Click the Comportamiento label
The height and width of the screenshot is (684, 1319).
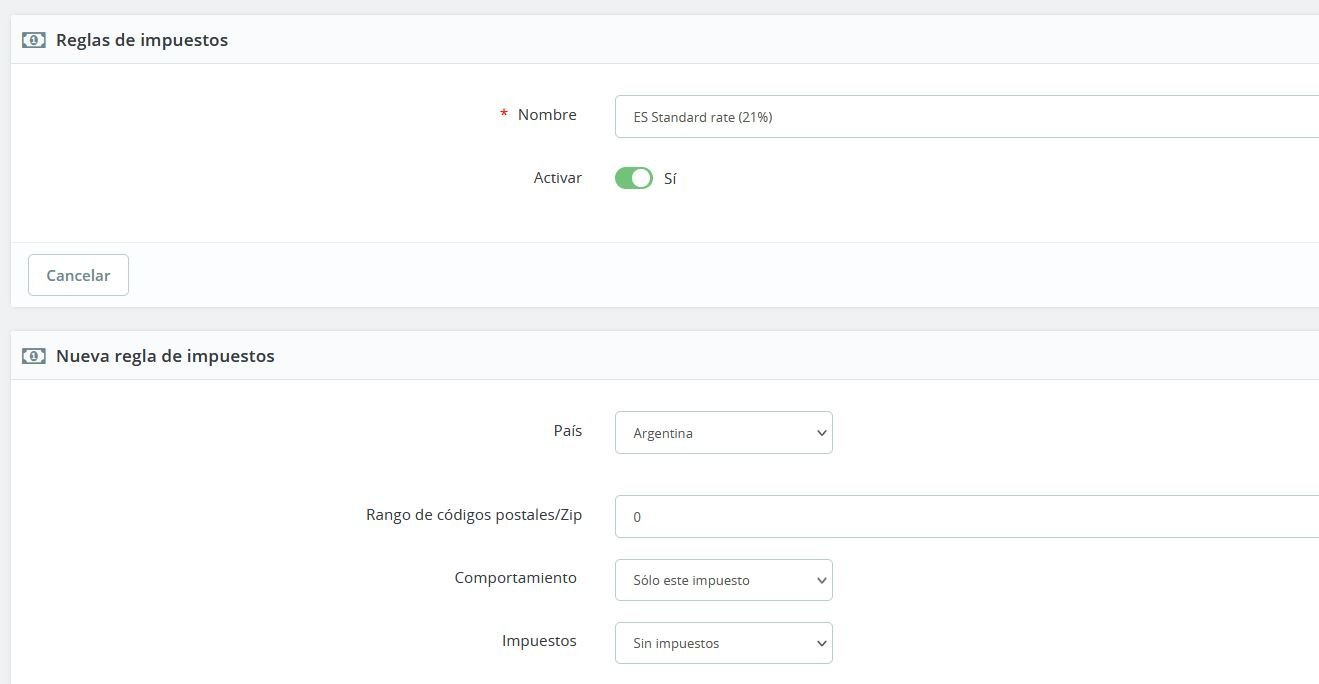click(x=515, y=578)
